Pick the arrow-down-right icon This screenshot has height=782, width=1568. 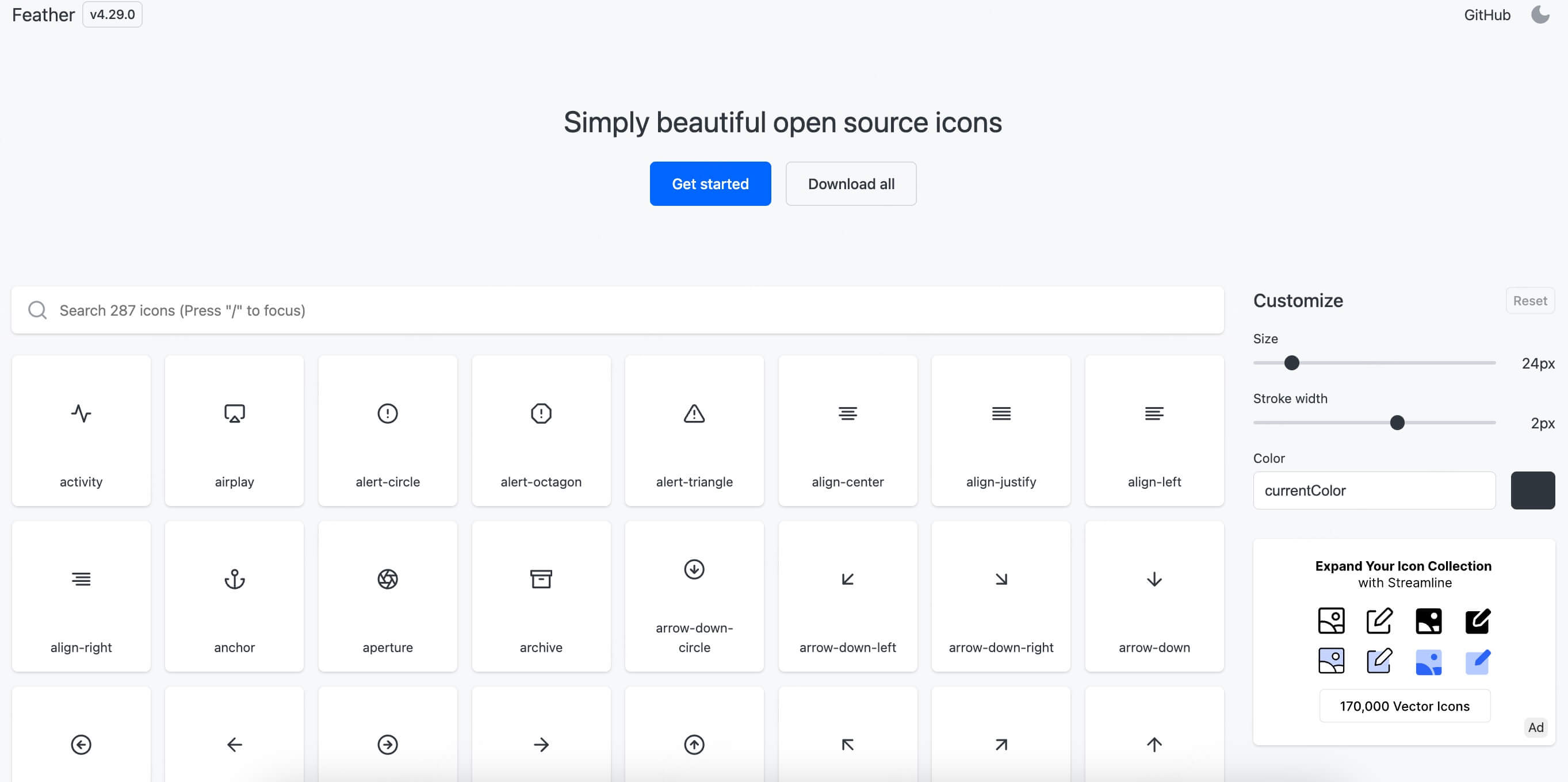tap(1001, 596)
